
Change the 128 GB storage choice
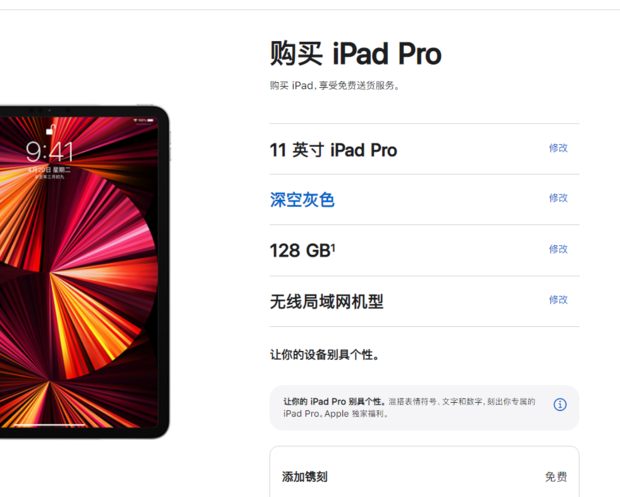coord(558,249)
